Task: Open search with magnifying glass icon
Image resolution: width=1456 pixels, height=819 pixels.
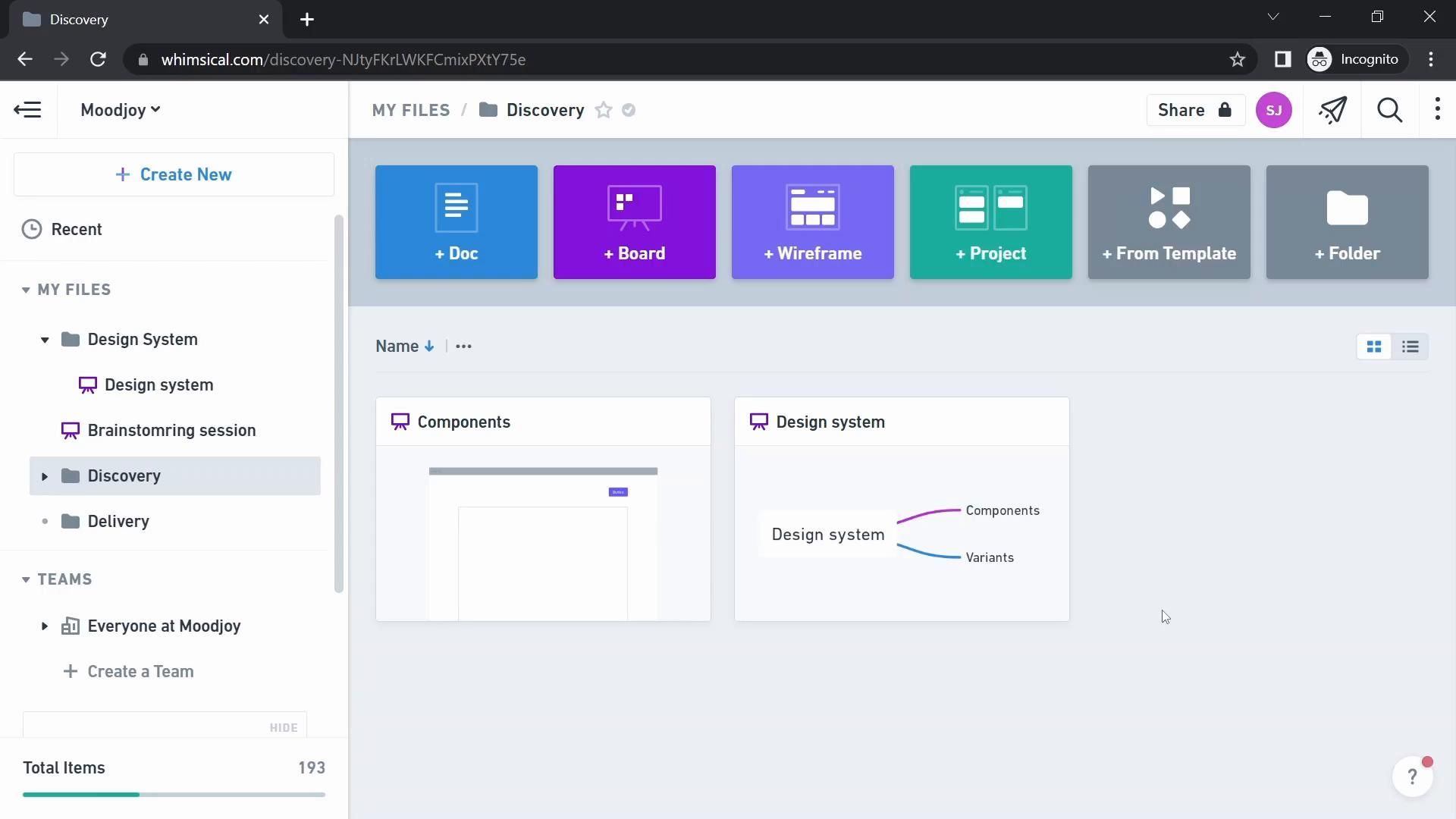Action: [1389, 110]
